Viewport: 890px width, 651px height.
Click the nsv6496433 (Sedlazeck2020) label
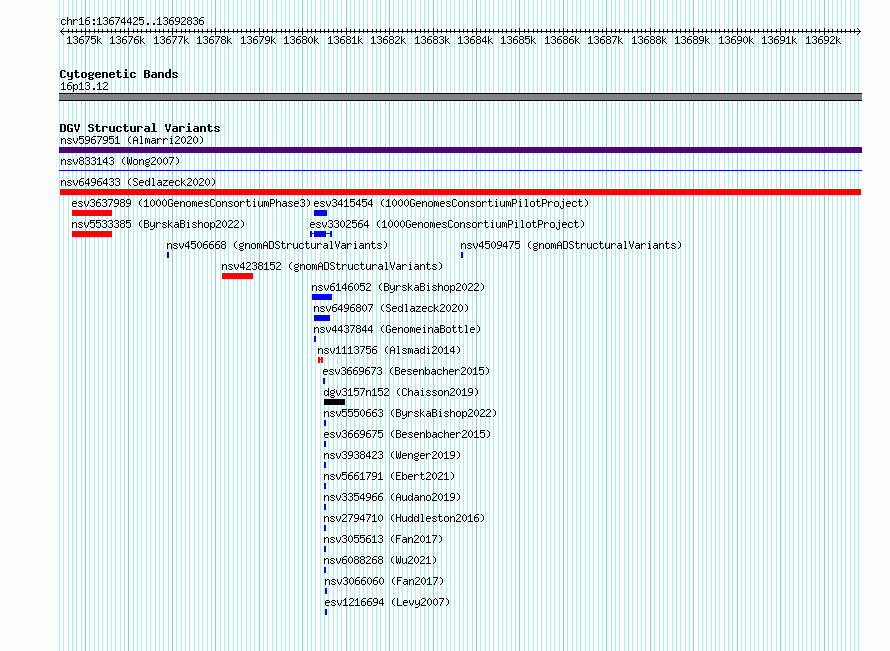[x=138, y=182]
